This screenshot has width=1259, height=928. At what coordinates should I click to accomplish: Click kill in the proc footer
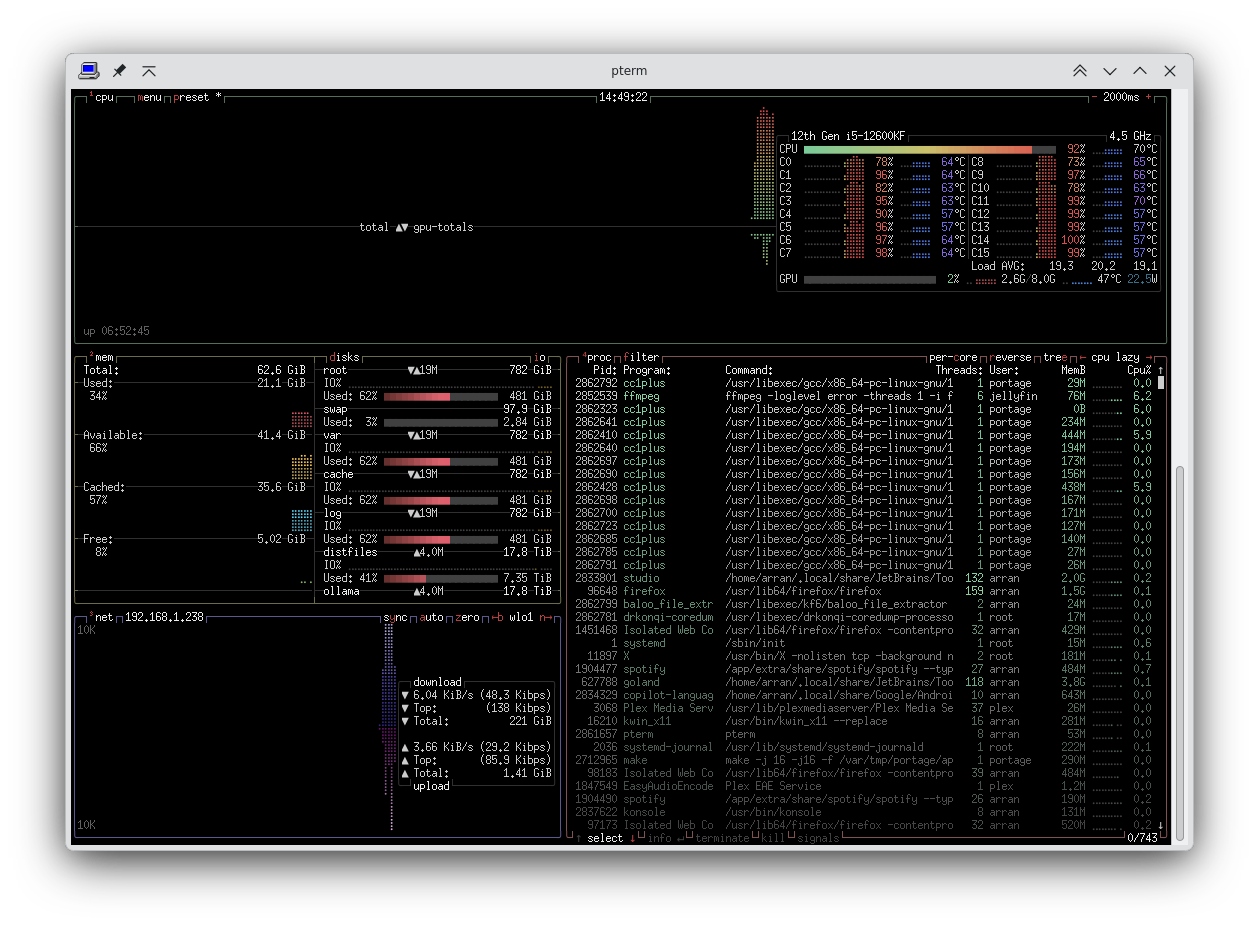point(772,838)
